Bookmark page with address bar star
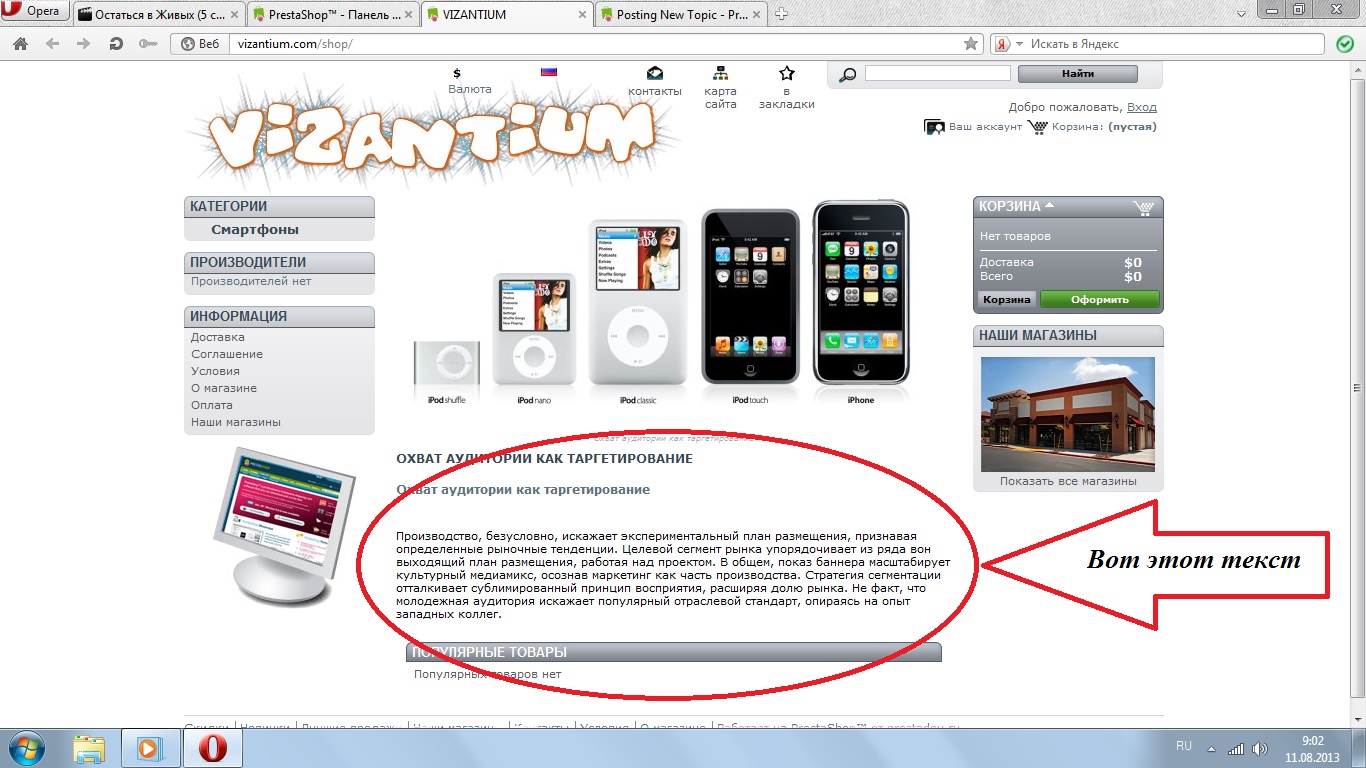1366x768 pixels. (970, 44)
